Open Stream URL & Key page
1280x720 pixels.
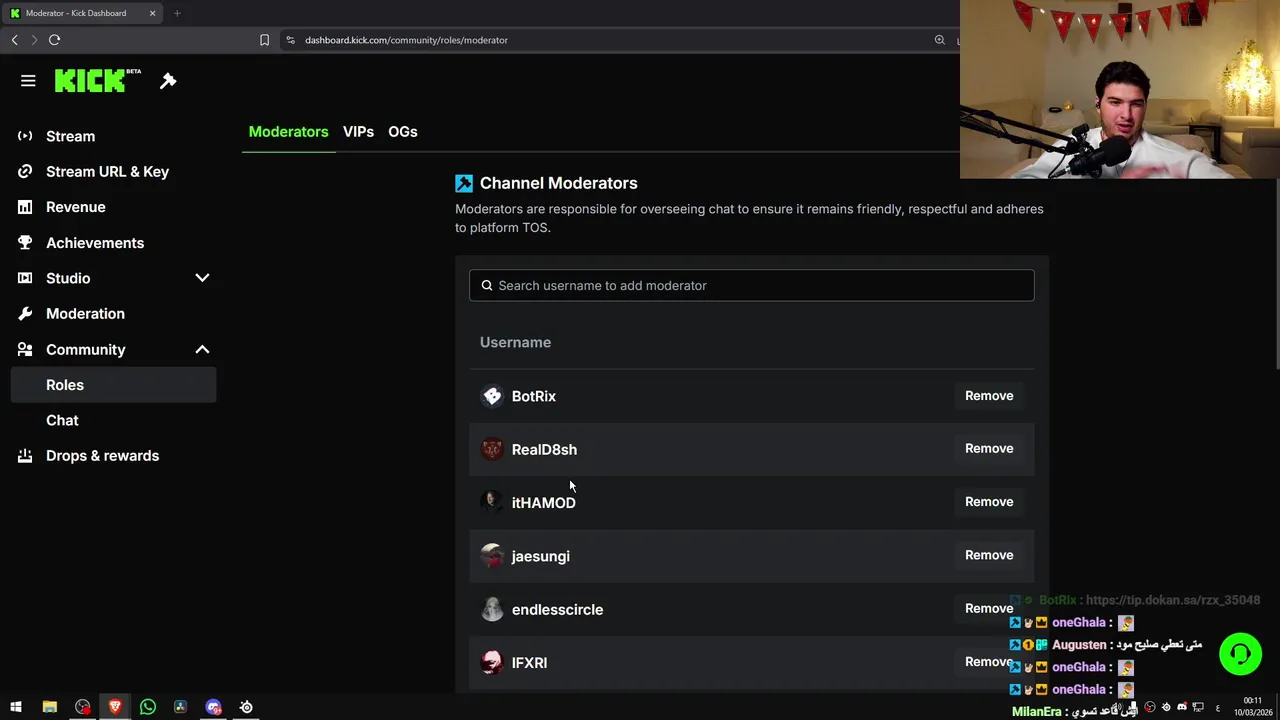pyautogui.click(x=107, y=172)
